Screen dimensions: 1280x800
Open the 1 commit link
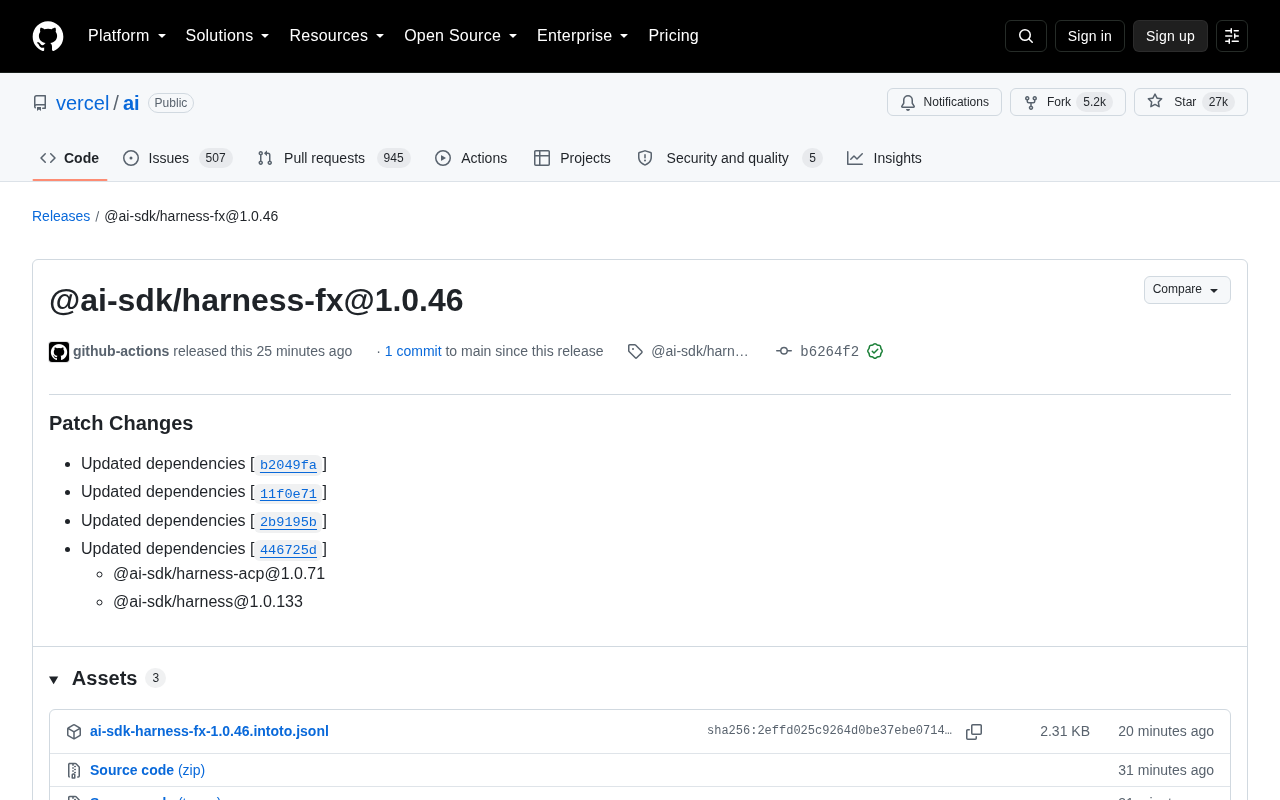coord(413,351)
